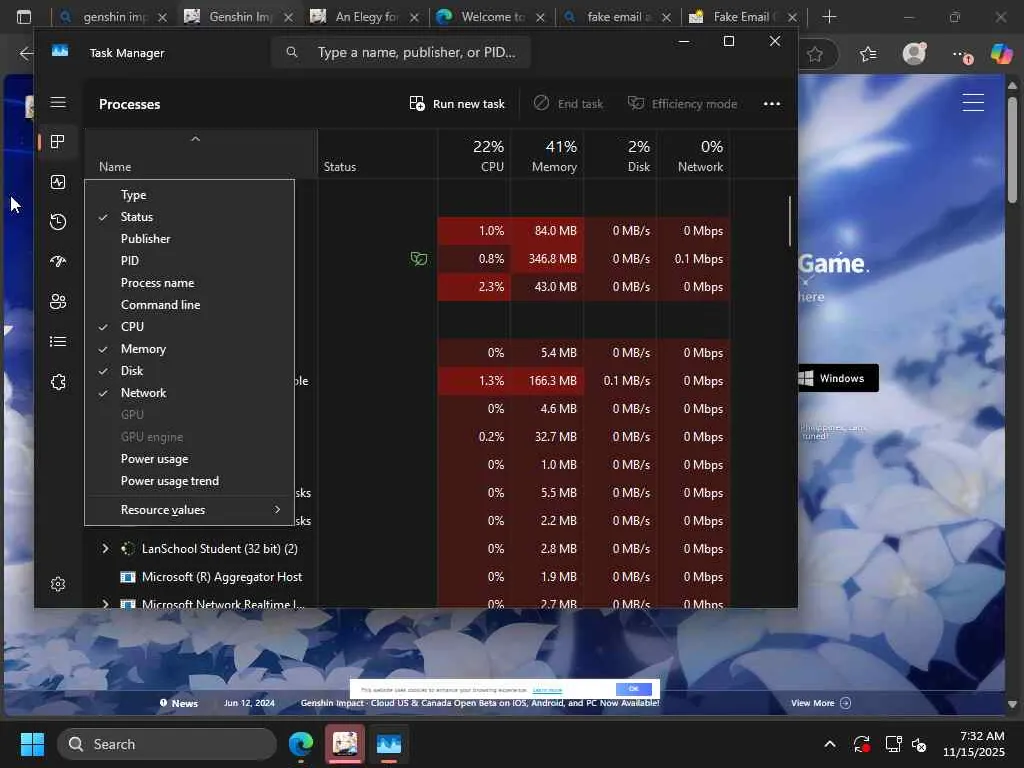This screenshot has width=1024, height=768.
Task: Open Details page icon in sidebar
Action: (58, 342)
